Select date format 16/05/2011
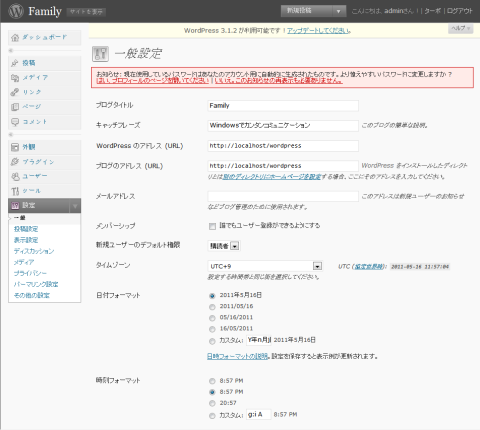This screenshot has height=430, width=480. coord(212,329)
